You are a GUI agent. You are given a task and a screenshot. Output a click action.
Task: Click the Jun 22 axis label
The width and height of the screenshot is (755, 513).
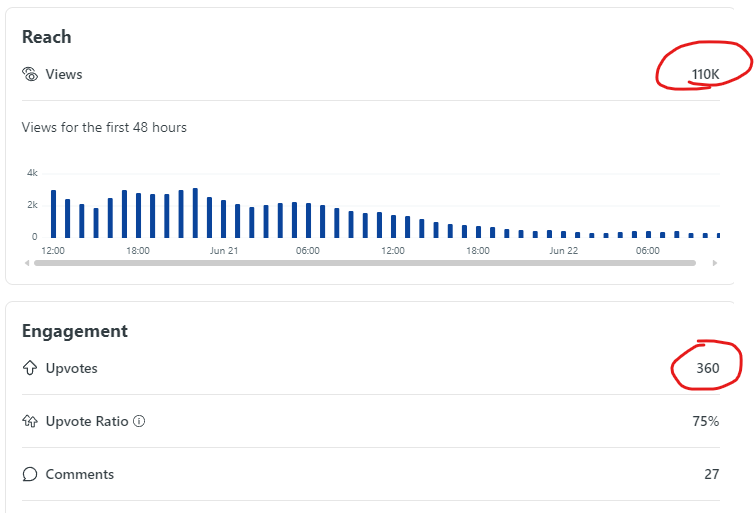[564, 250]
